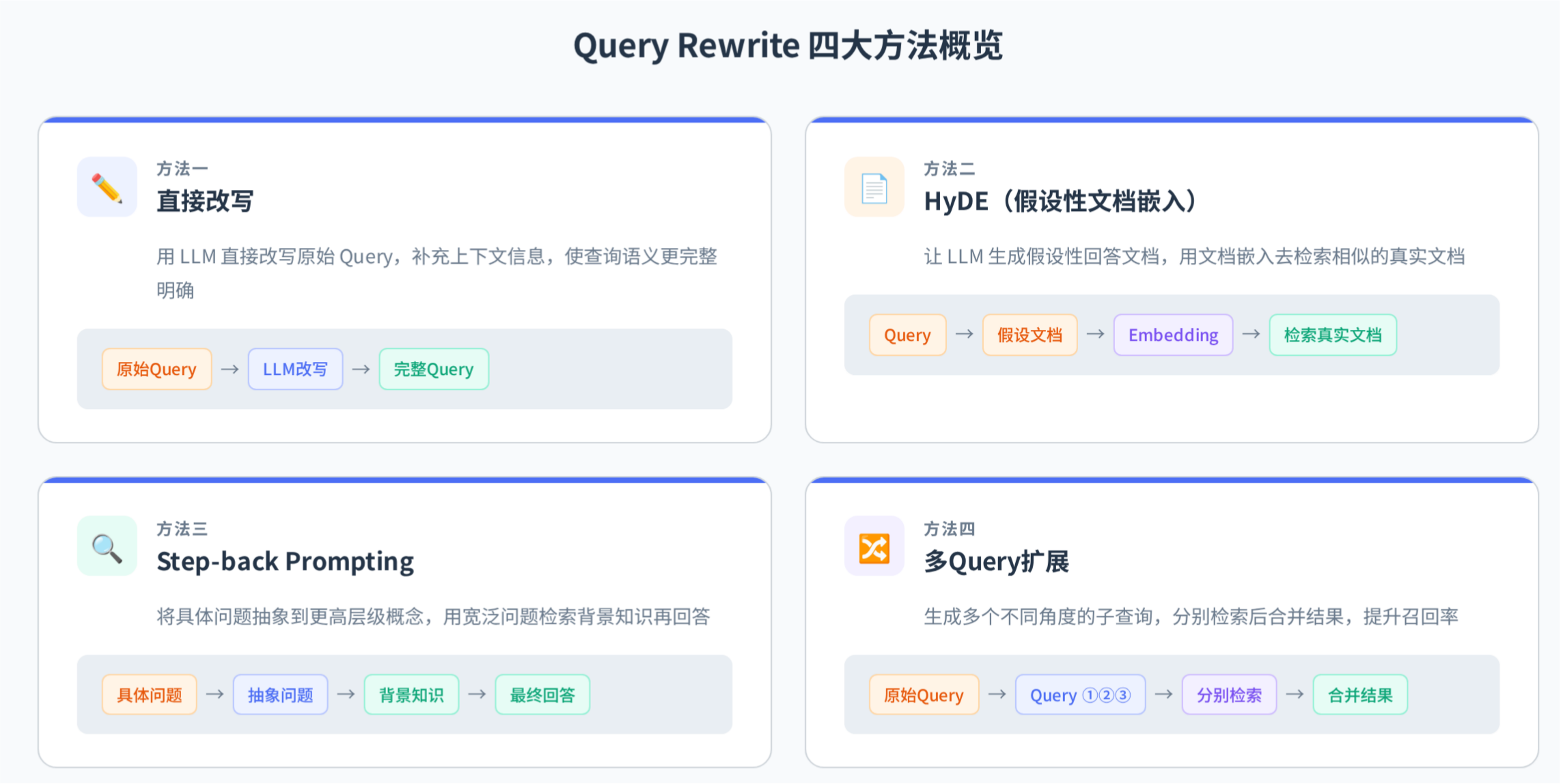Click the magnifier icon for Step-back Prompting

[x=107, y=547]
